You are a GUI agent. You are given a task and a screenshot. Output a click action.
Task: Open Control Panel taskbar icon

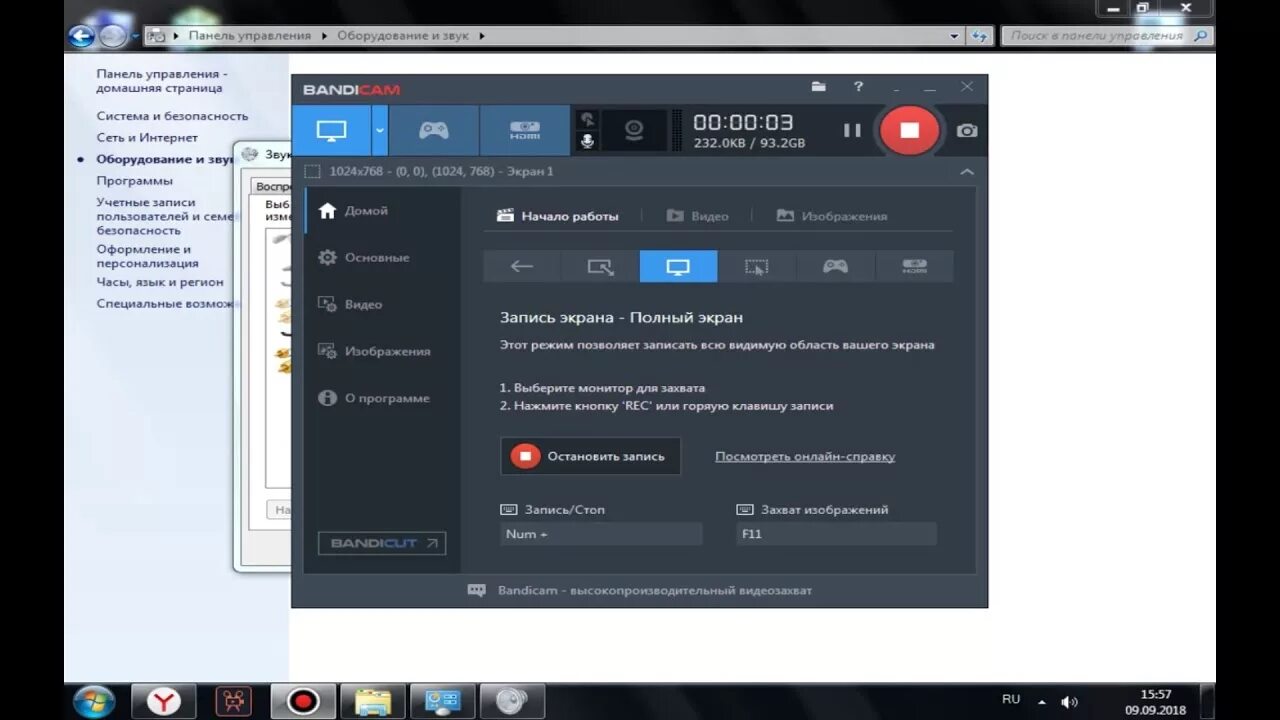pyautogui.click(x=442, y=701)
